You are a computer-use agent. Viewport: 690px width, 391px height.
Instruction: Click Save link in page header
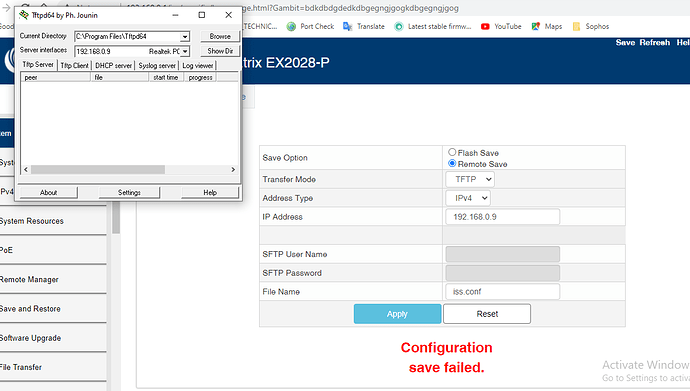tap(625, 42)
